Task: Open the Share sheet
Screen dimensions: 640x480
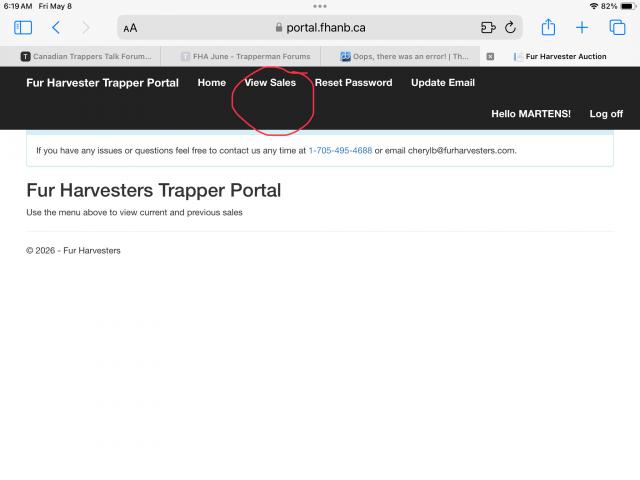Action: 548,27
